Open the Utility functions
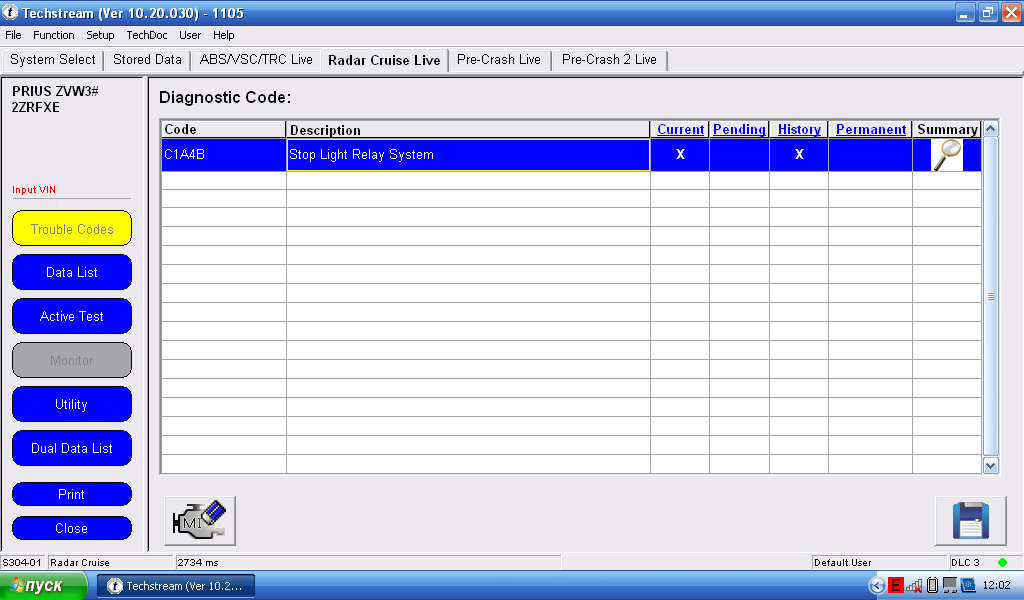1024x600 pixels. pyautogui.click(x=72, y=404)
